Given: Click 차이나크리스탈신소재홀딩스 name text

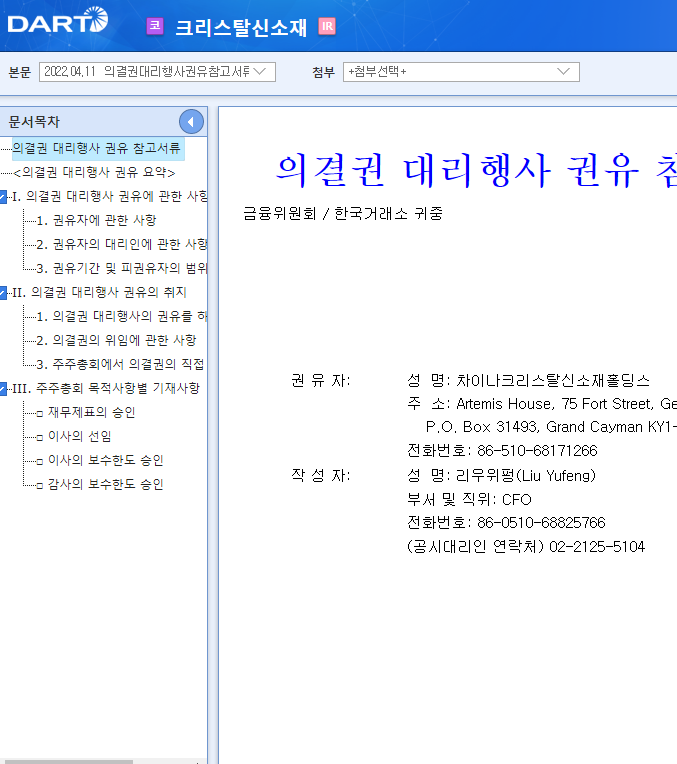Looking at the screenshot, I should pyautogui.click(x=553, y=381).
